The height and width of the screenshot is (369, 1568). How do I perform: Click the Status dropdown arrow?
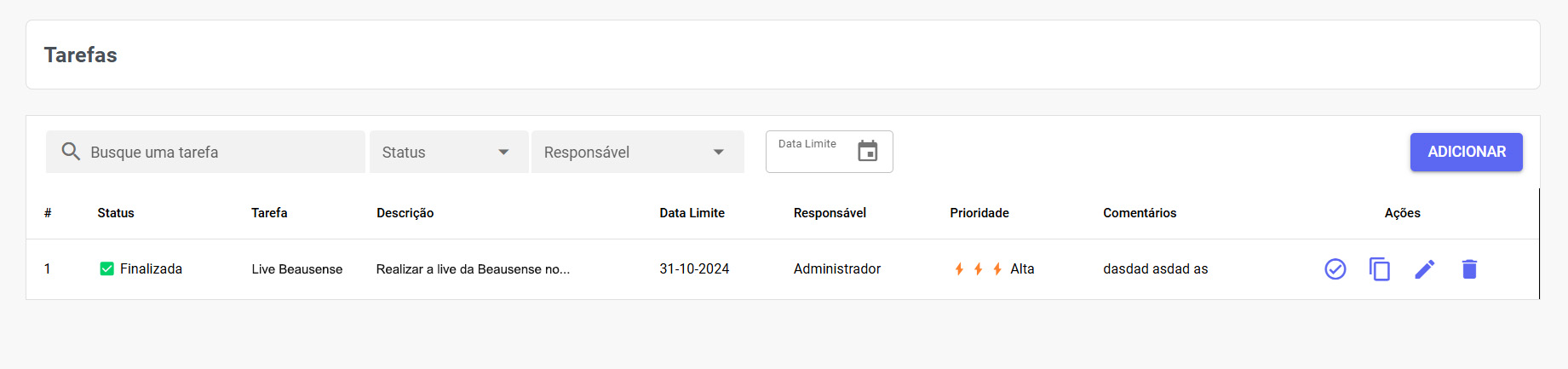point(503,152)
